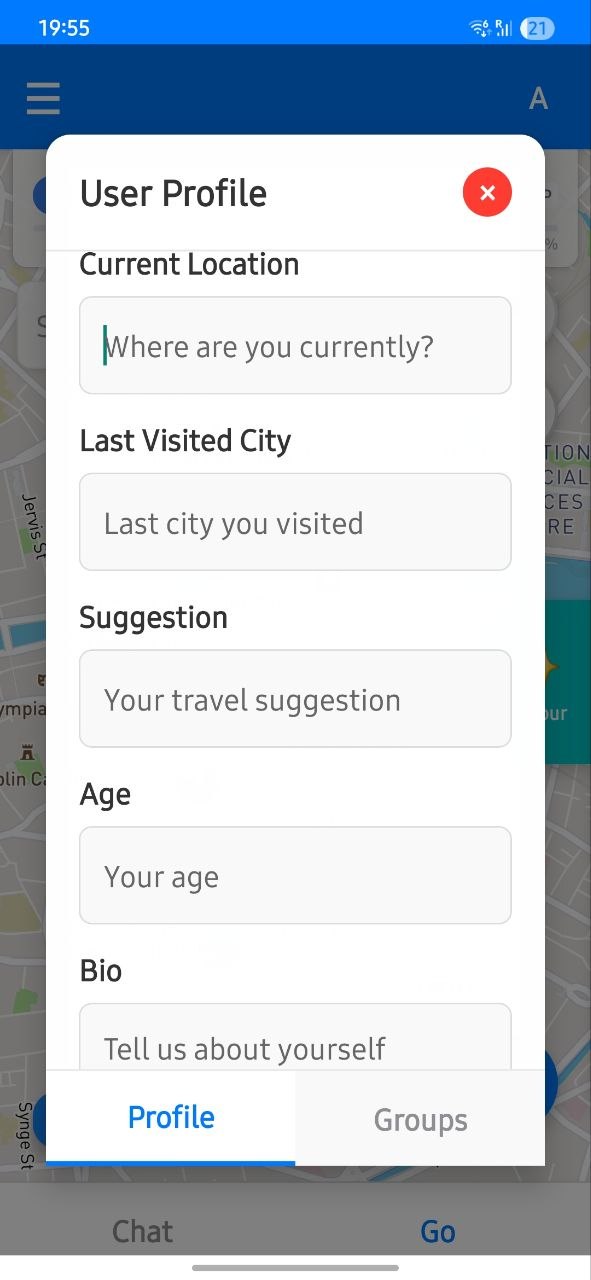Open the Chat tab at the bottom
Image resolution: width=591 pixels, height=1280 pixels.
tap(142, 1231)
